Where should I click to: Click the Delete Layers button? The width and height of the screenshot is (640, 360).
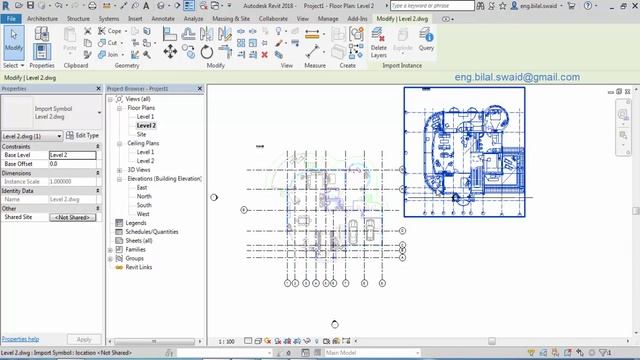pyautogui.click(x=378, y=42)
